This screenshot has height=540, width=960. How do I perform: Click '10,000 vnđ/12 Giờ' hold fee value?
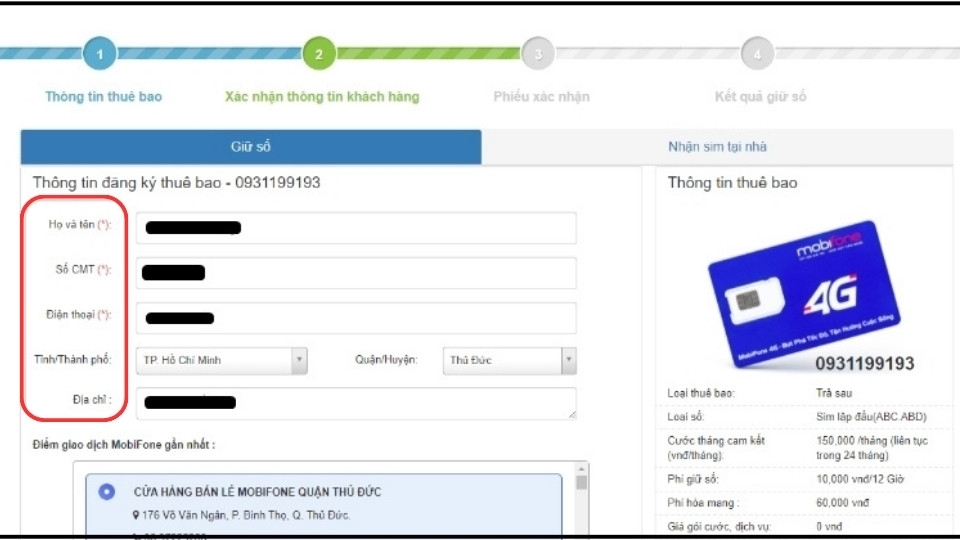pos(860,479)
